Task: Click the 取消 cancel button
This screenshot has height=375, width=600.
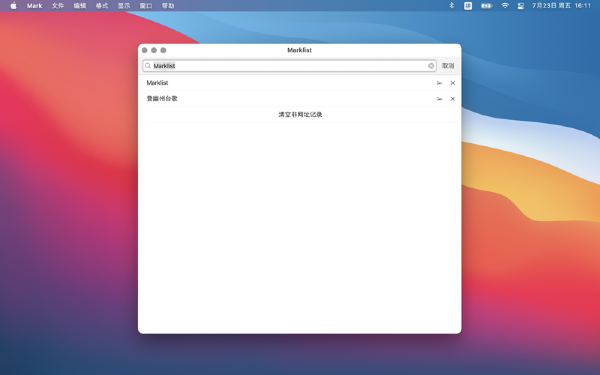Action: (x=448, y=66)
